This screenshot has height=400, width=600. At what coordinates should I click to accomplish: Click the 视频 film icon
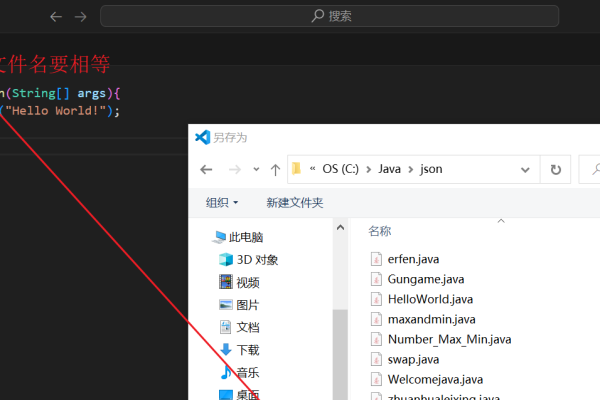pyautogui.click(x=226, y=282)
